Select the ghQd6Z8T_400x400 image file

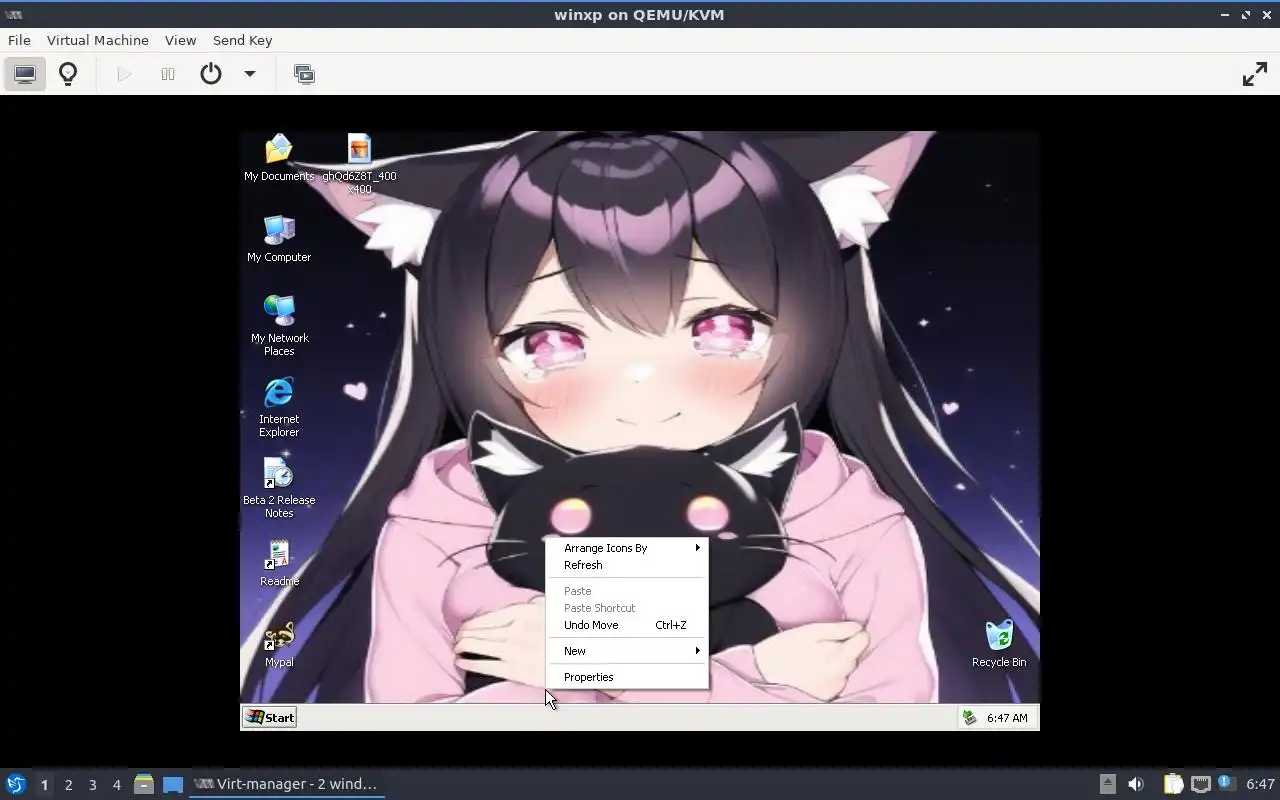(359, 165)
